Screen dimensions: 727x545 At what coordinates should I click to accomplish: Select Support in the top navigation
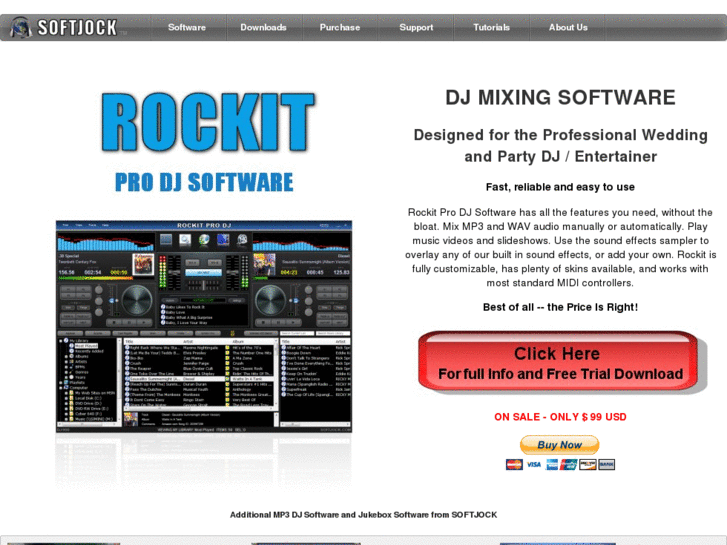pos(416,27)
